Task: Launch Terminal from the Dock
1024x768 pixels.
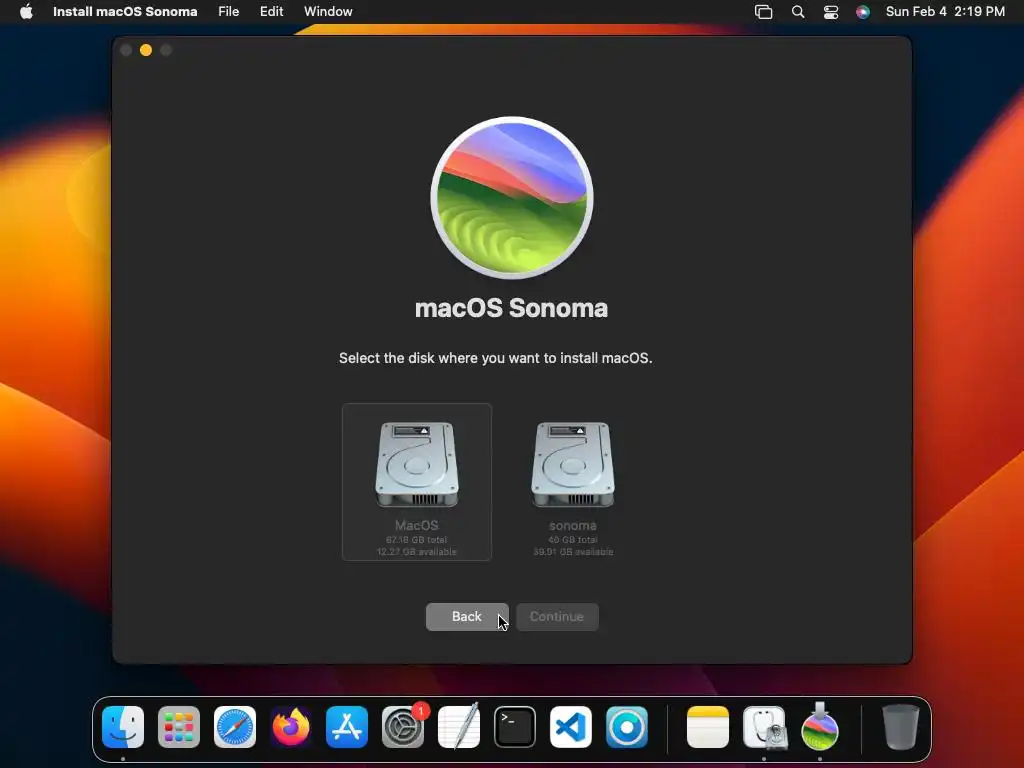Action: click(x=515, y=727)
